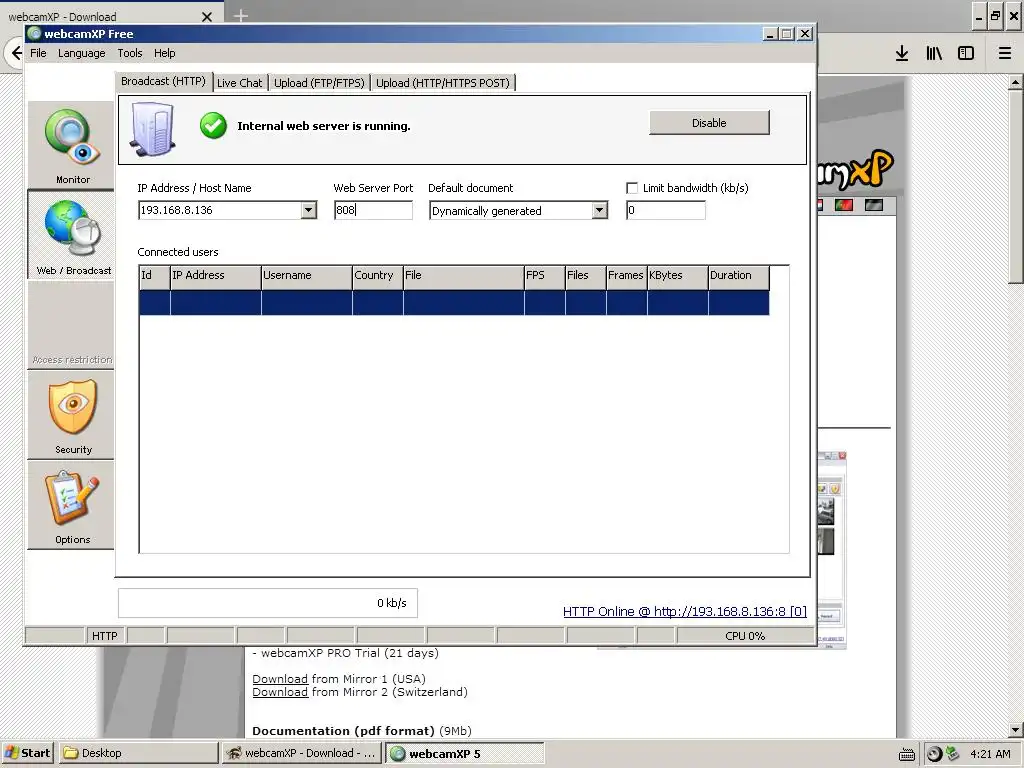Click the Firefox downloads arrow icon
The height and width of the screenshot is (768, 1024).
click(902, 54)
